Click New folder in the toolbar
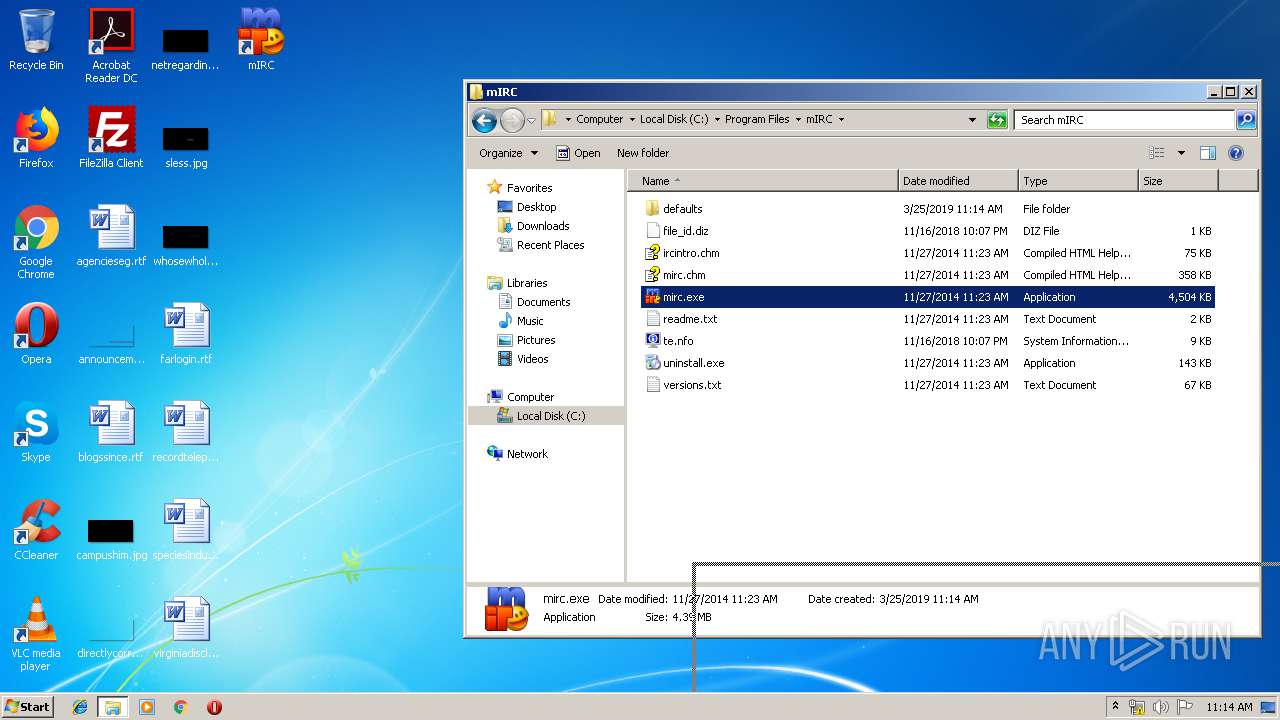This screenshot has width=1280, height=720. pyautogui.click(x=643, y=153)
